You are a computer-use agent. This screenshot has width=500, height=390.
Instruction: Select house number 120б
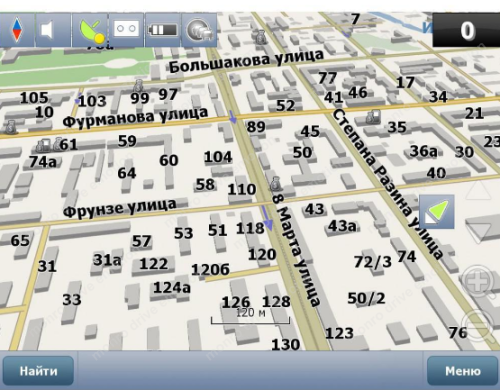click(x=210, y=270)
